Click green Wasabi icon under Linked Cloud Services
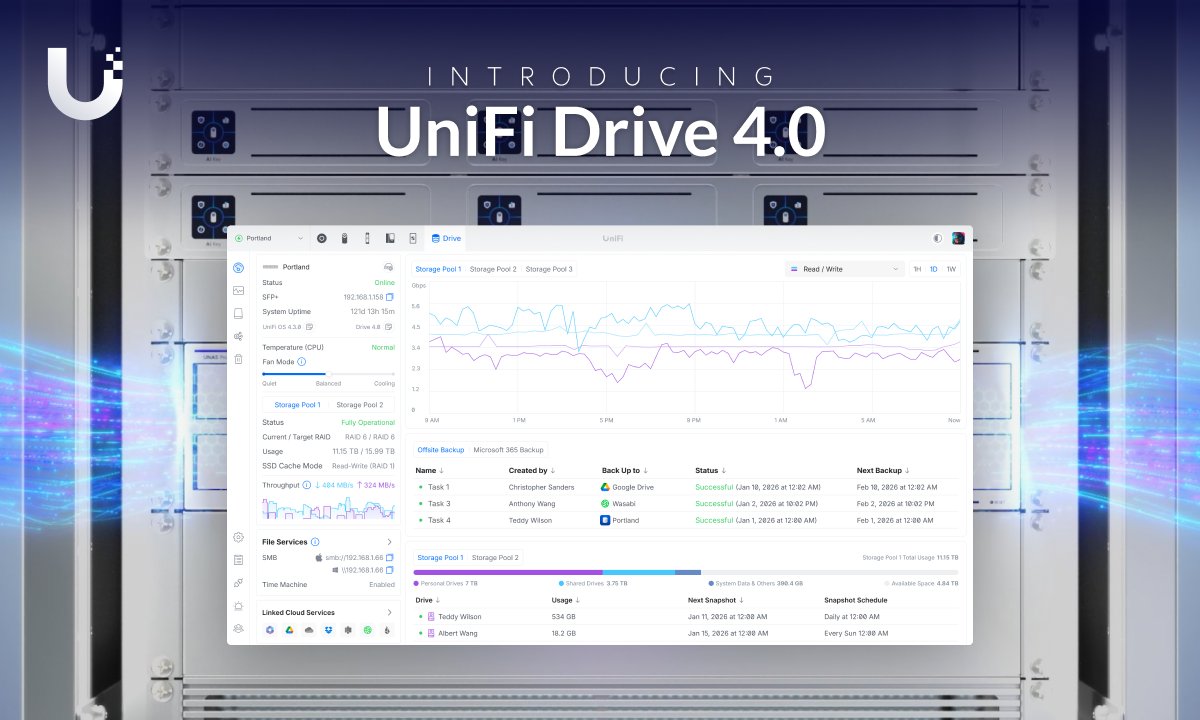This screenshot has height=720, width=1200. click(x=367, y=630)
